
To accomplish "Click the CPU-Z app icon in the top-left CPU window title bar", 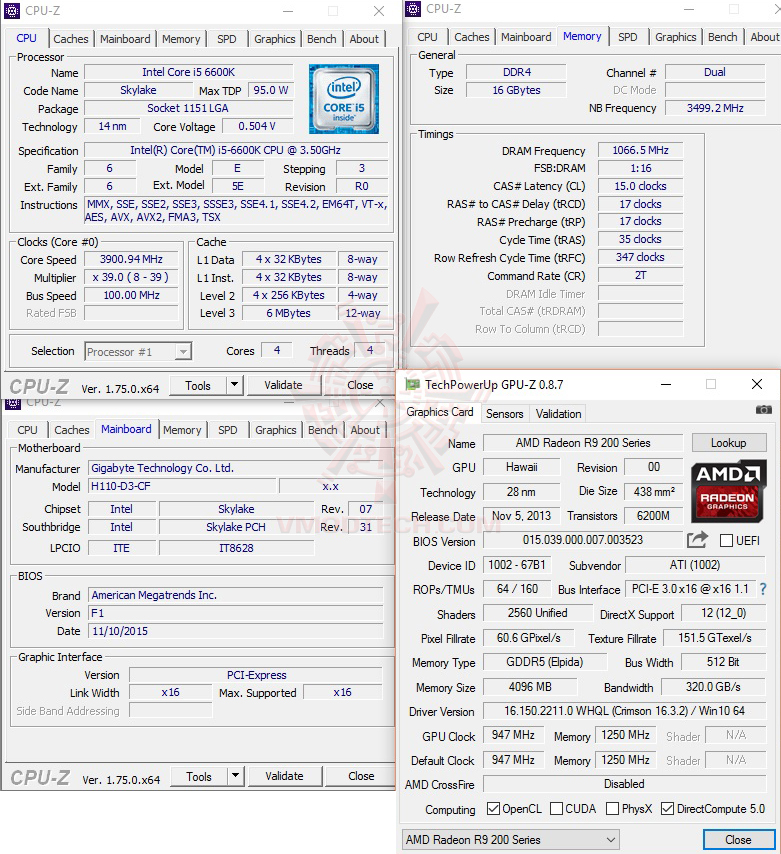I will (11, 10).
